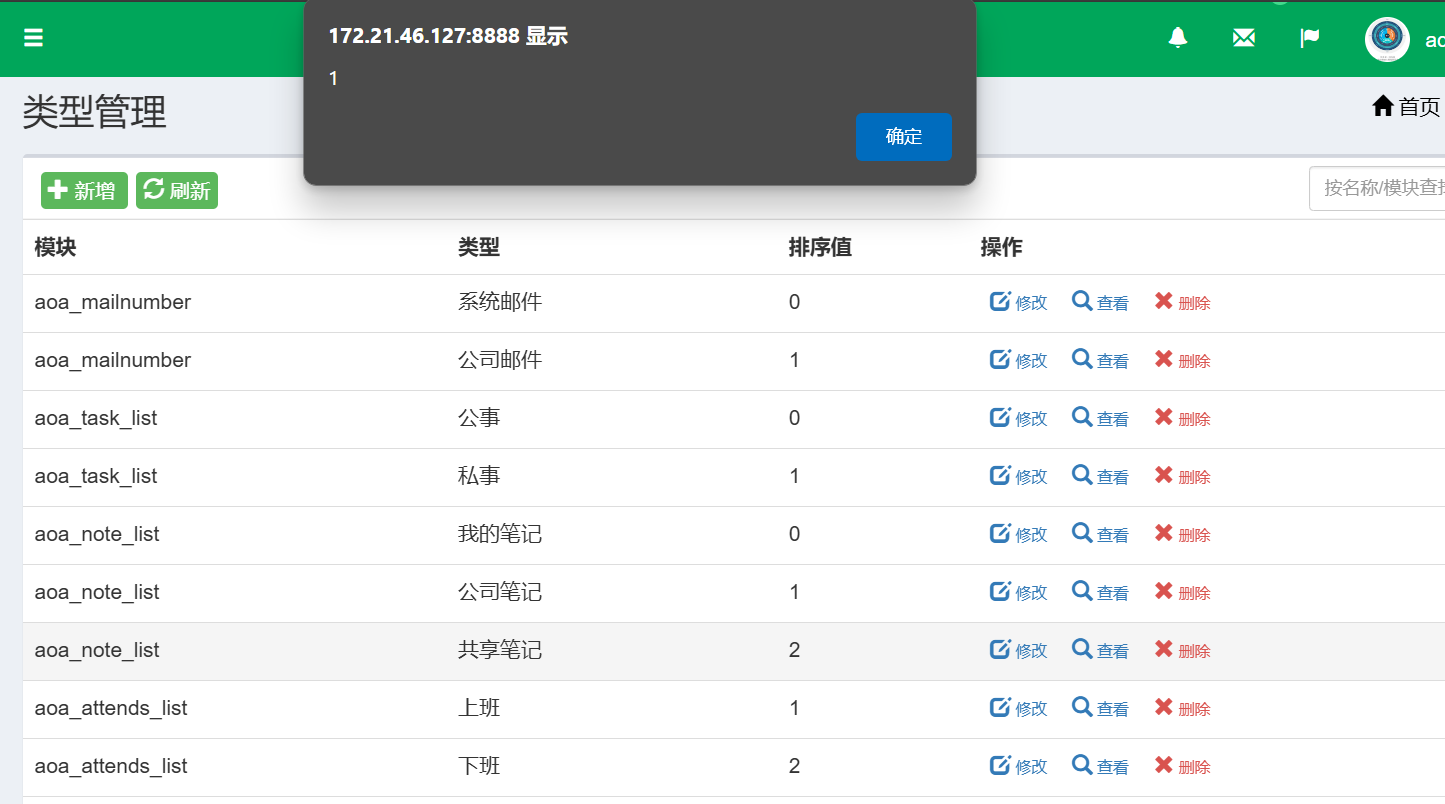The height and width of the screenshot is (804, 1445).
Task: Click the 类型 column header
Action: pyautogui.click(x=479, y=247)
